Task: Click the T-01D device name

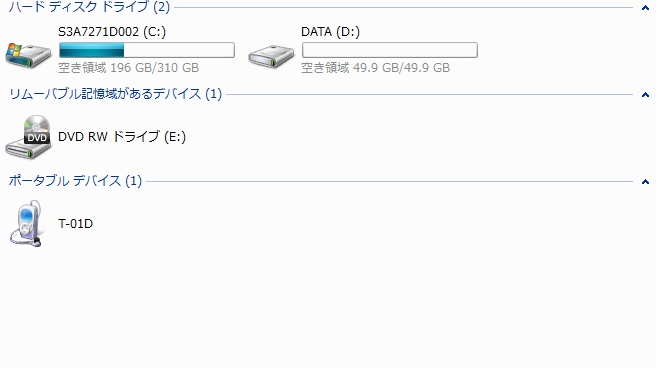Action: tap(75, 224)
